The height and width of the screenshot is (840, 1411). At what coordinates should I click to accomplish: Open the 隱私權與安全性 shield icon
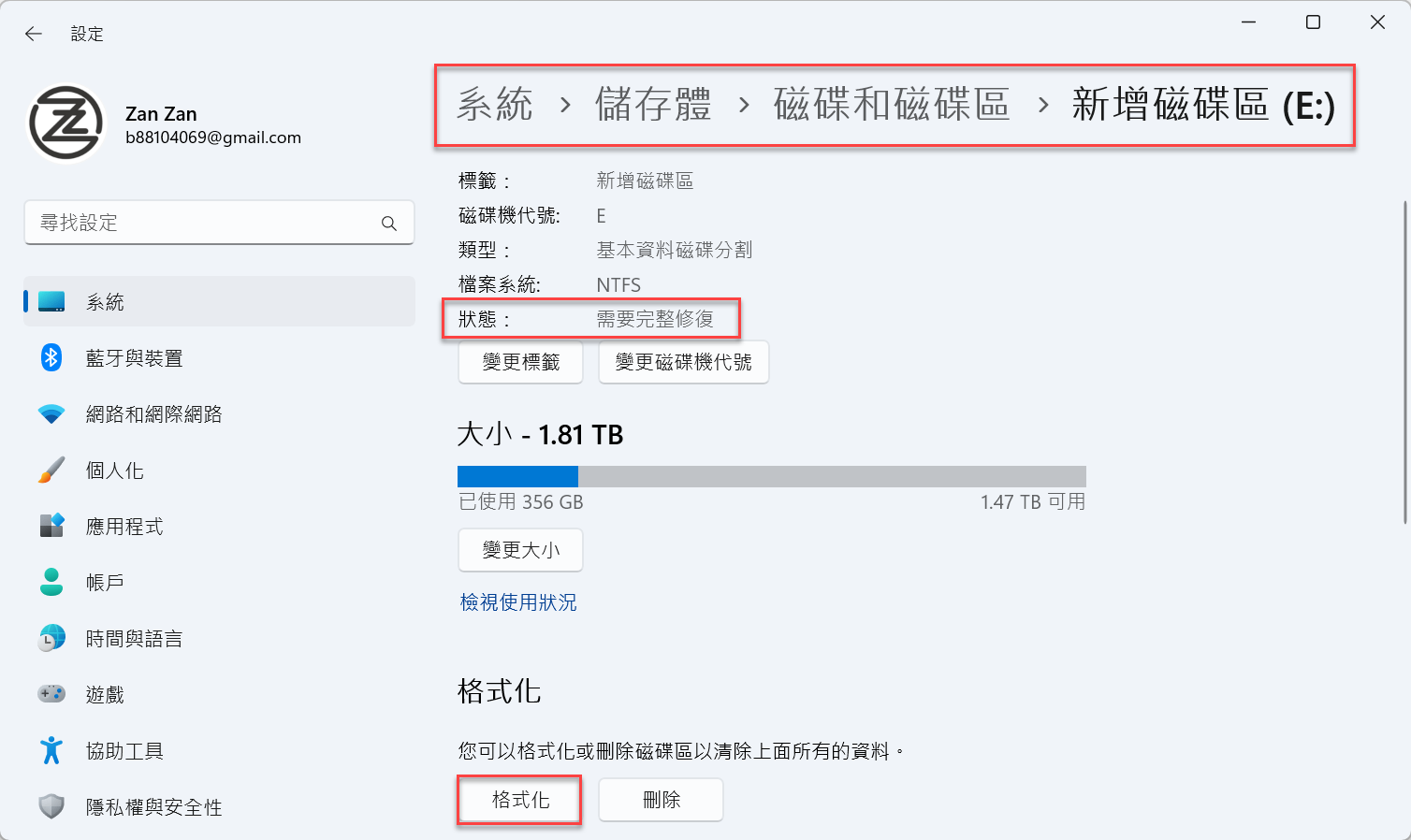tap(51, 806)
